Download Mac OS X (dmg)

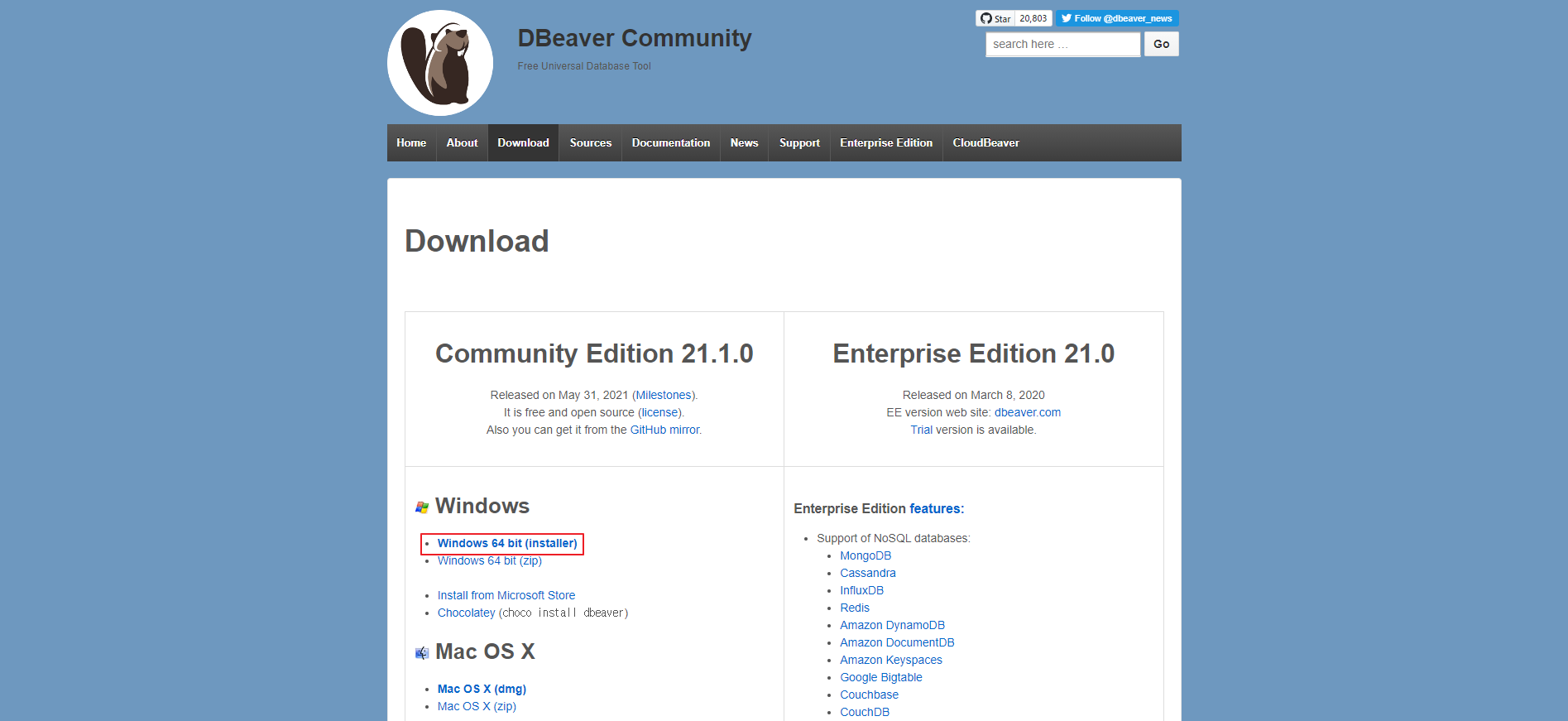point(482,689)
